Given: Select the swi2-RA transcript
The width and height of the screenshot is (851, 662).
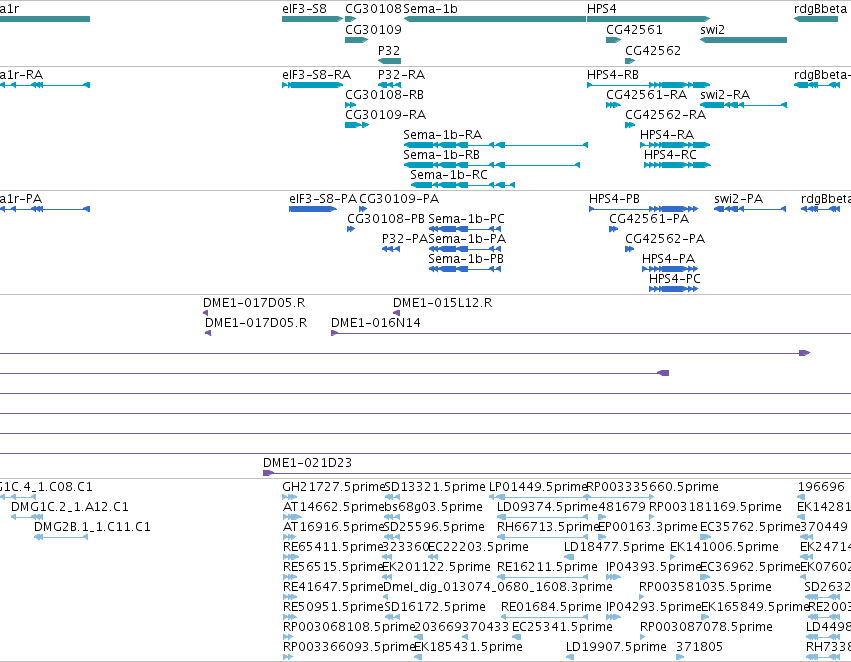Looking at the screenshot, I should tap(744, 105).
